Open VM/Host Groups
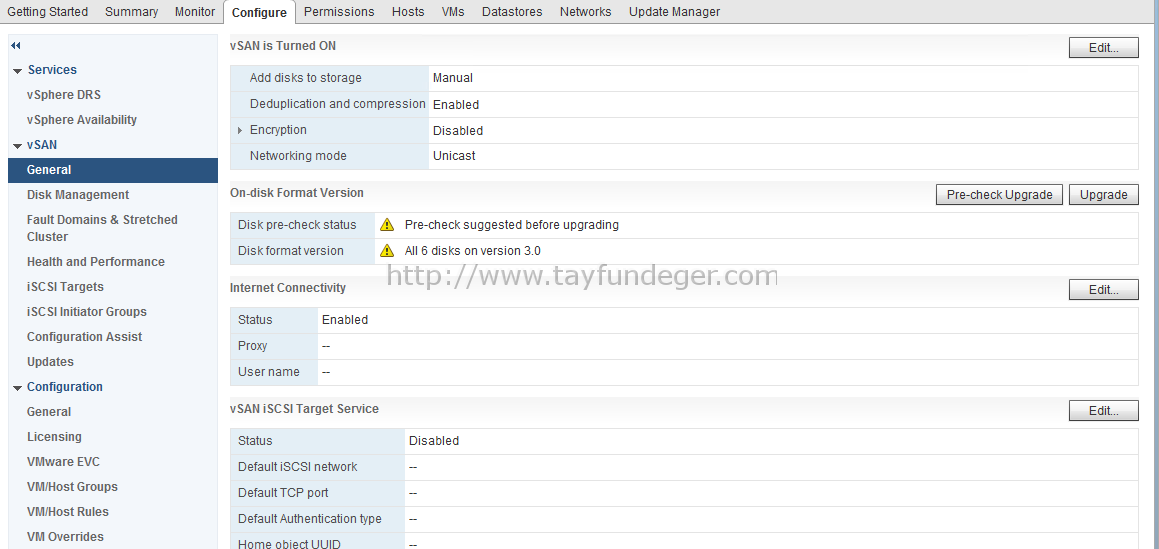 click(72, 487)
